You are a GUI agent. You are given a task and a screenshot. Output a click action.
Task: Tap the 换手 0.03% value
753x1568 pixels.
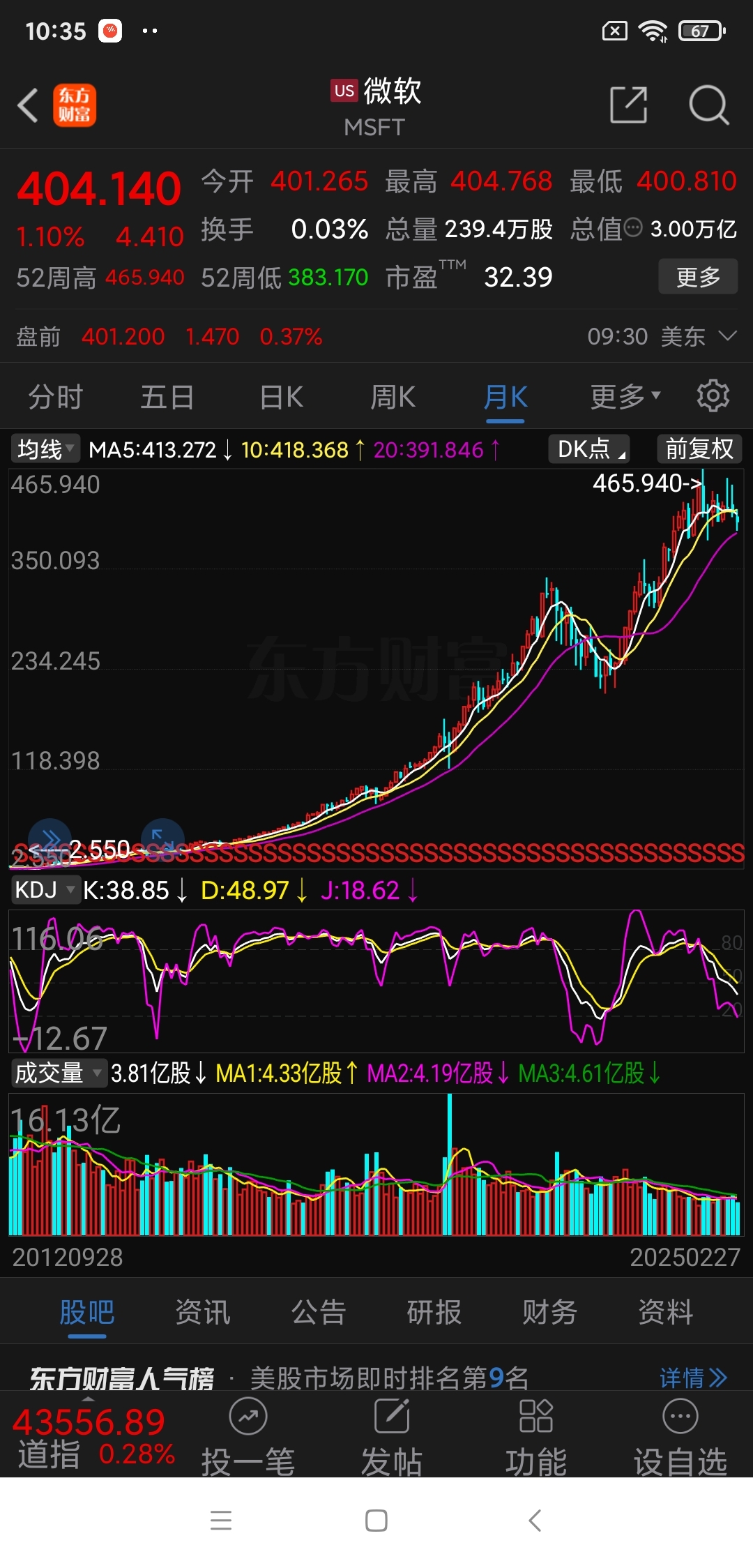click(329, 228)
